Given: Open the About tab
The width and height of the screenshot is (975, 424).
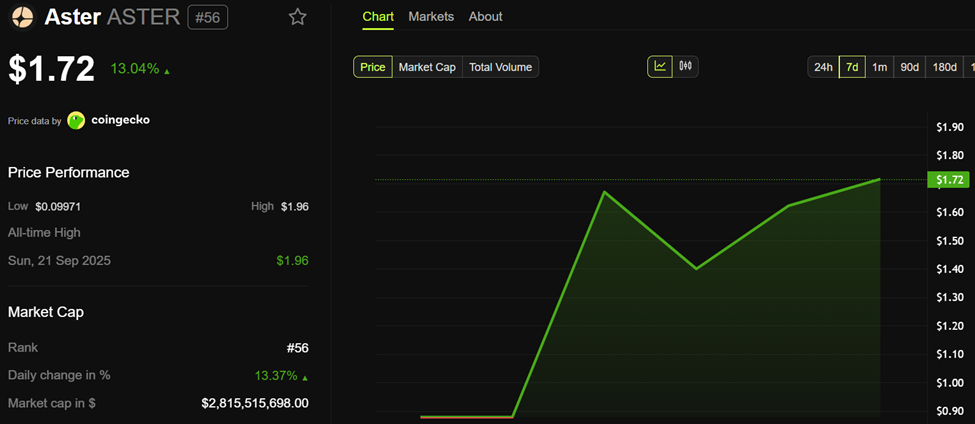Looking at the screenshot, I should pyautogui.click(x=486, y=17).
